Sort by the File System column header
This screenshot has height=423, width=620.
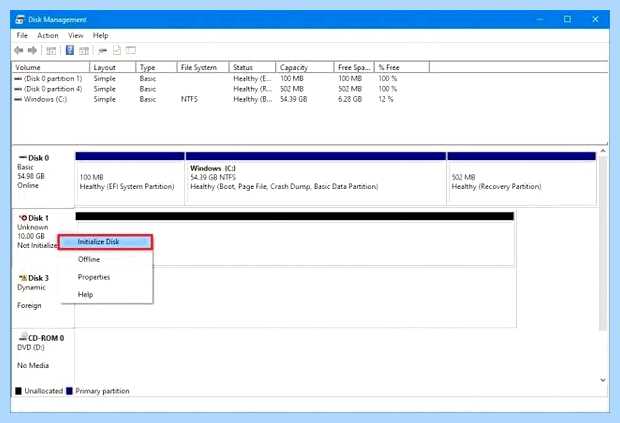(203, 67)
